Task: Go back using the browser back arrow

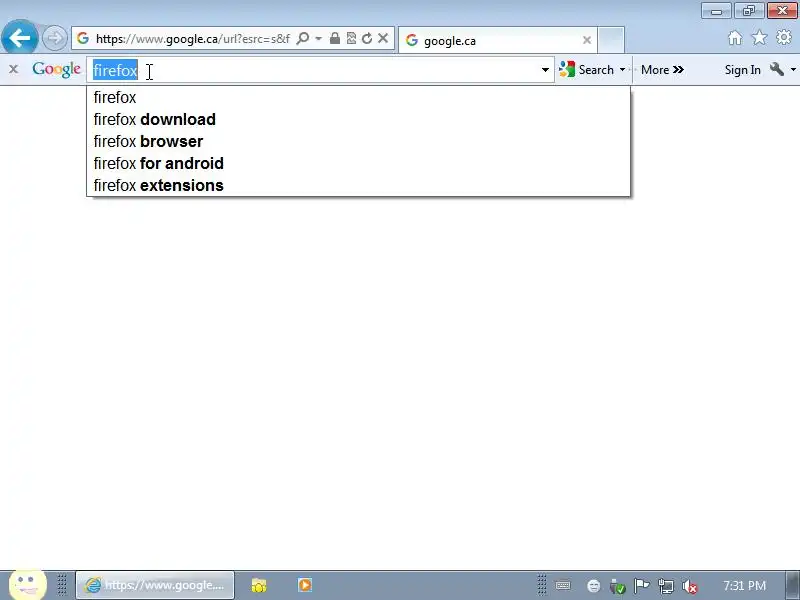Action: pos(19,38)
